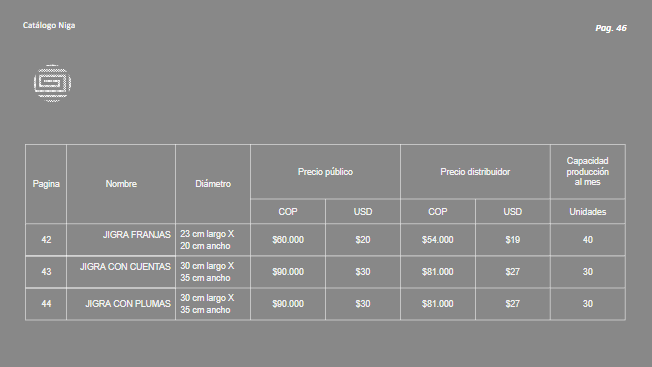Click the Catálogo Niga header text
This screenshot has width=652, height=367.
(x=49, y=25)
